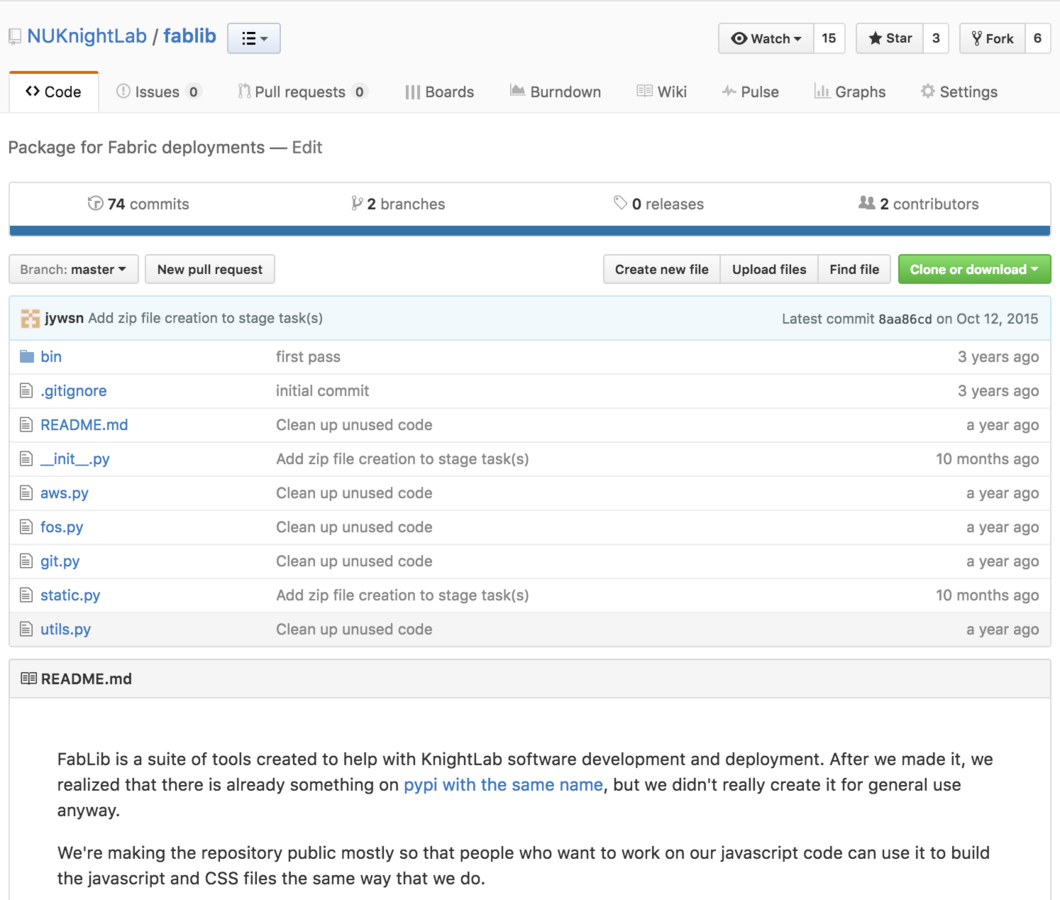
Task: Click the Upload files button
Action: 769,269
